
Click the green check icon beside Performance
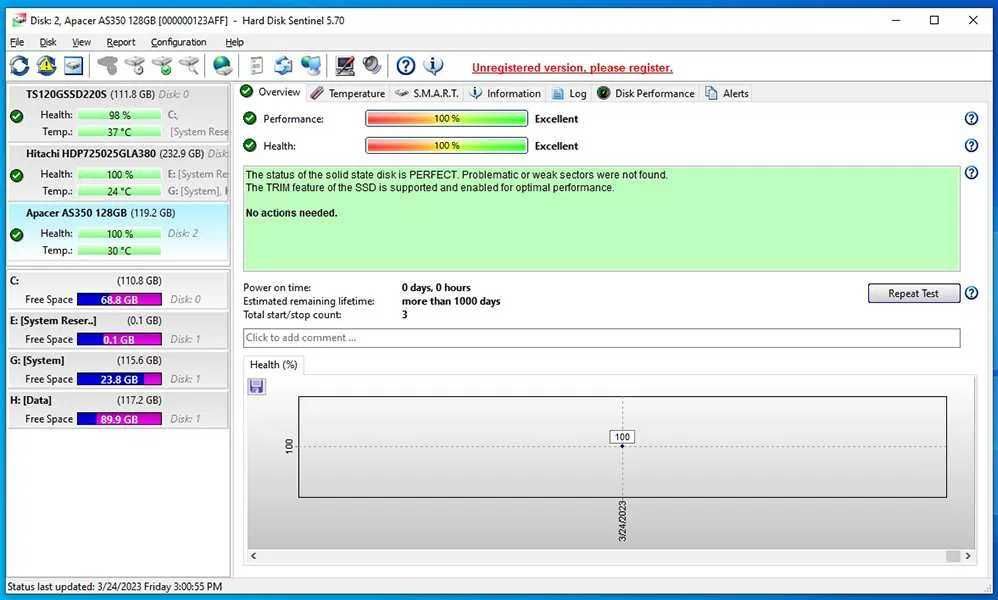pos(250,118)
